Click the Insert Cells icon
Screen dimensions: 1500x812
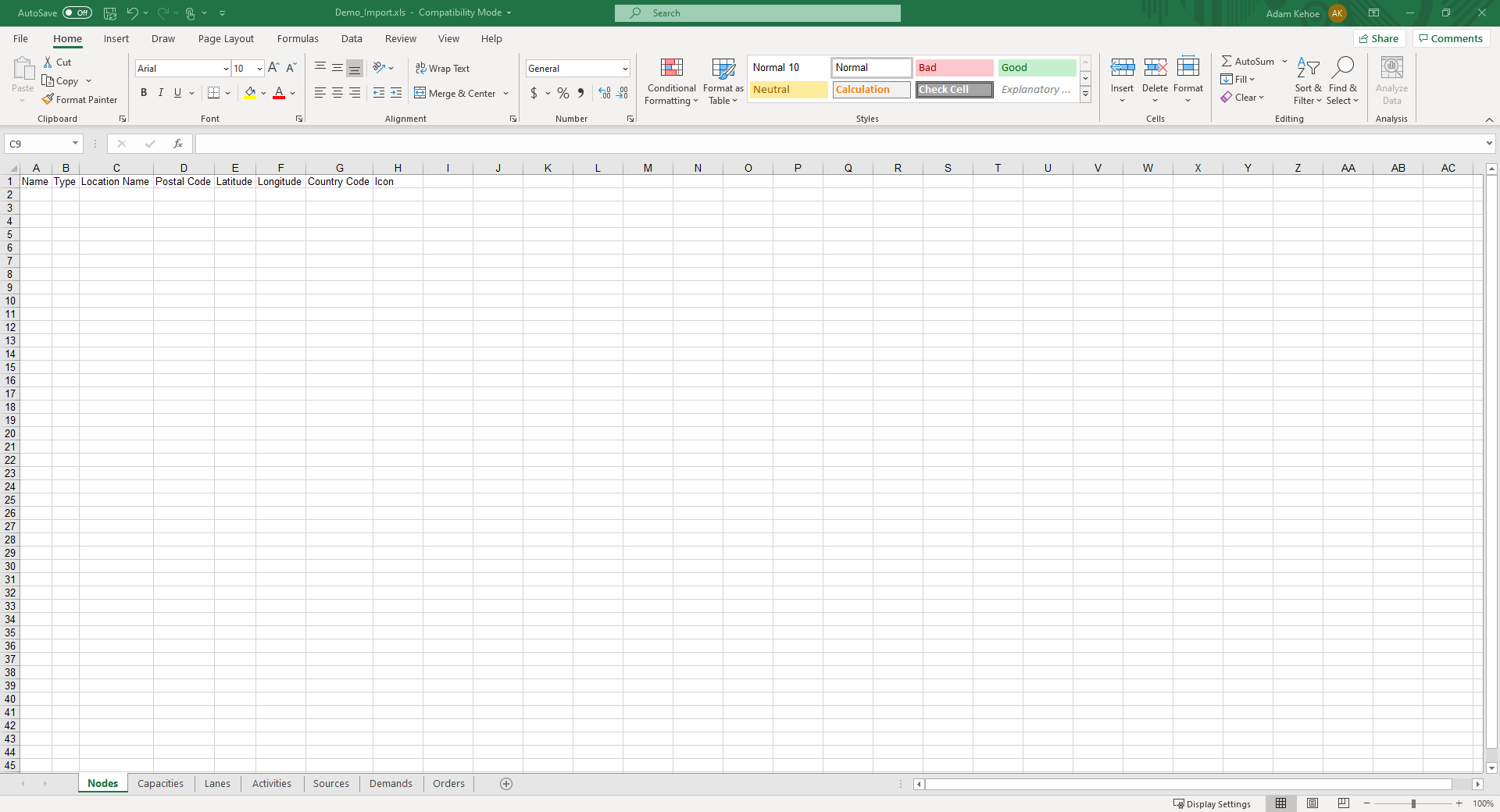click(x=1123, y=69)
